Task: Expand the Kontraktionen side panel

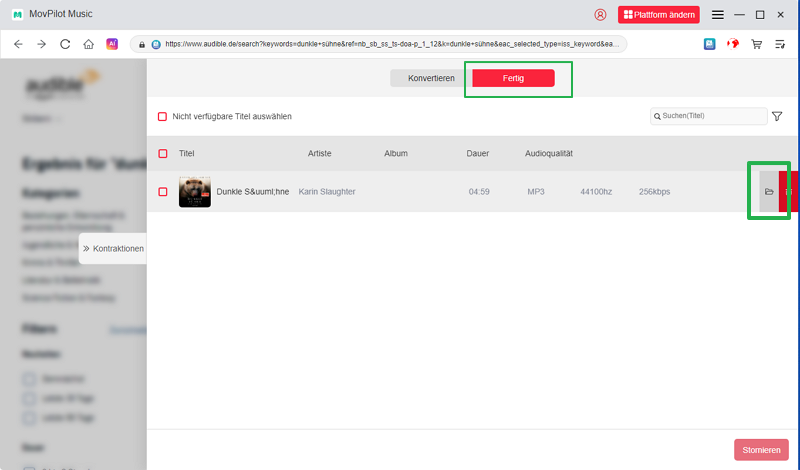Action: coord(113,249)
